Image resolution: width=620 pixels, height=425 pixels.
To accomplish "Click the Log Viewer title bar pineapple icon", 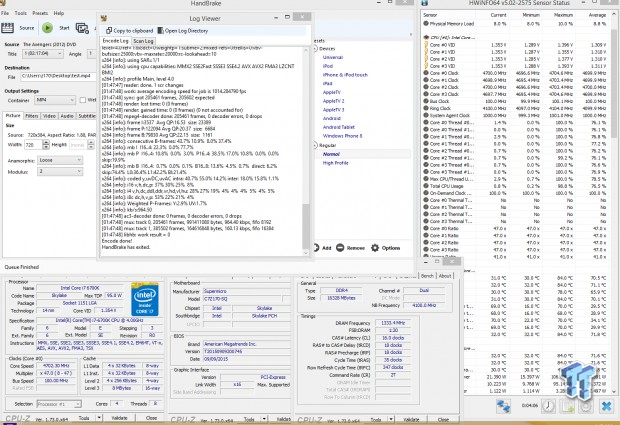I will [x=104, y=18].
